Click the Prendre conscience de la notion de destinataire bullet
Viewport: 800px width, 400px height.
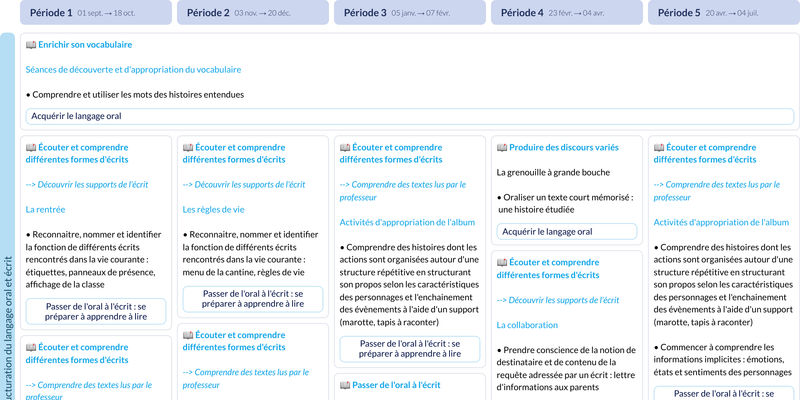[x=567, y=369]
